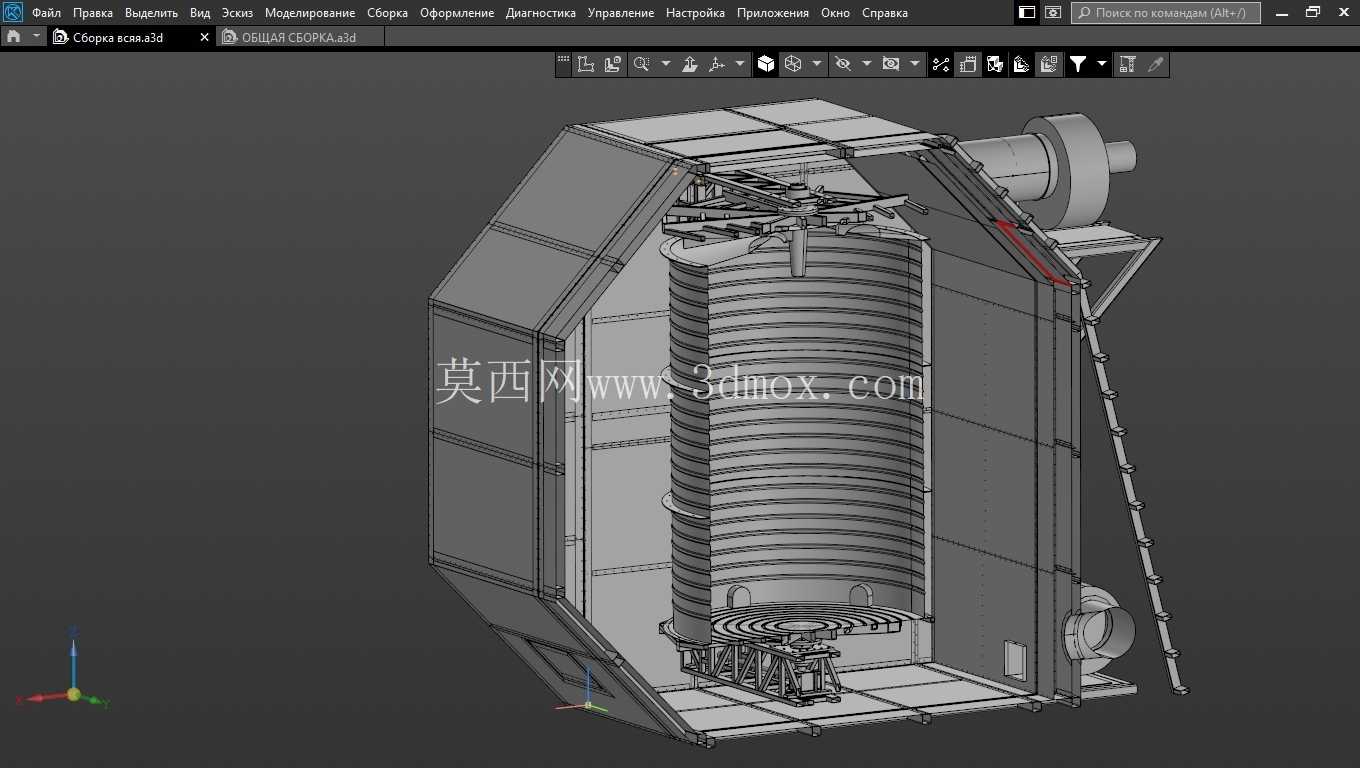The image size is (1360, 768).
Task: Expand the wireframe display dropdown arrow
Action: tap(816, 64)
